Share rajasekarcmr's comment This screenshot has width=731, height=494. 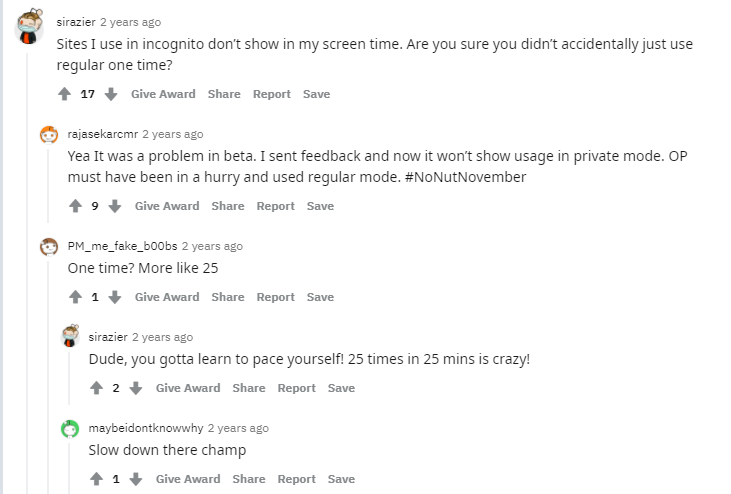tap(228, 206)
